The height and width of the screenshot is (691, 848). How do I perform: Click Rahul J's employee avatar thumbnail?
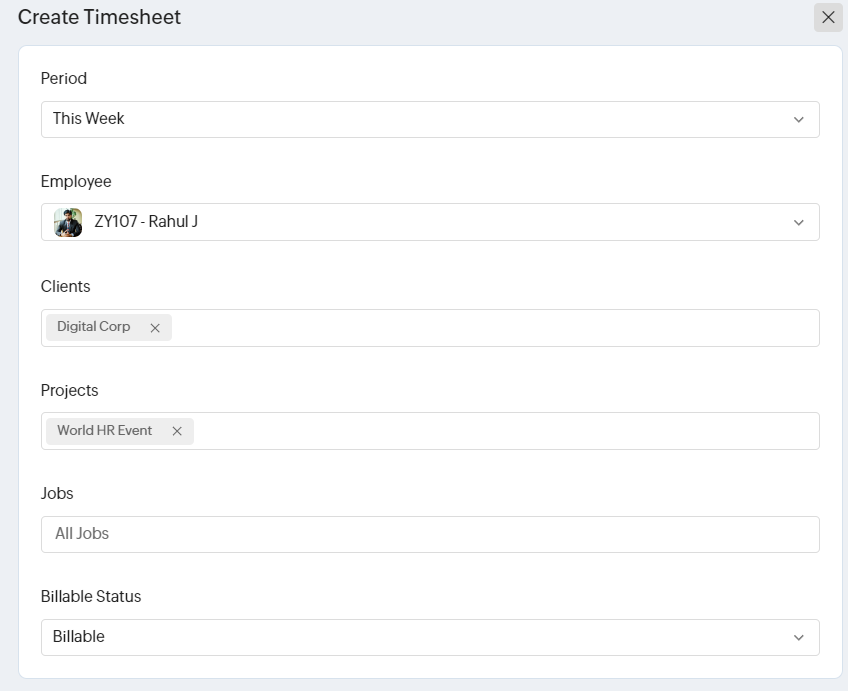click(x=68, y=222)
